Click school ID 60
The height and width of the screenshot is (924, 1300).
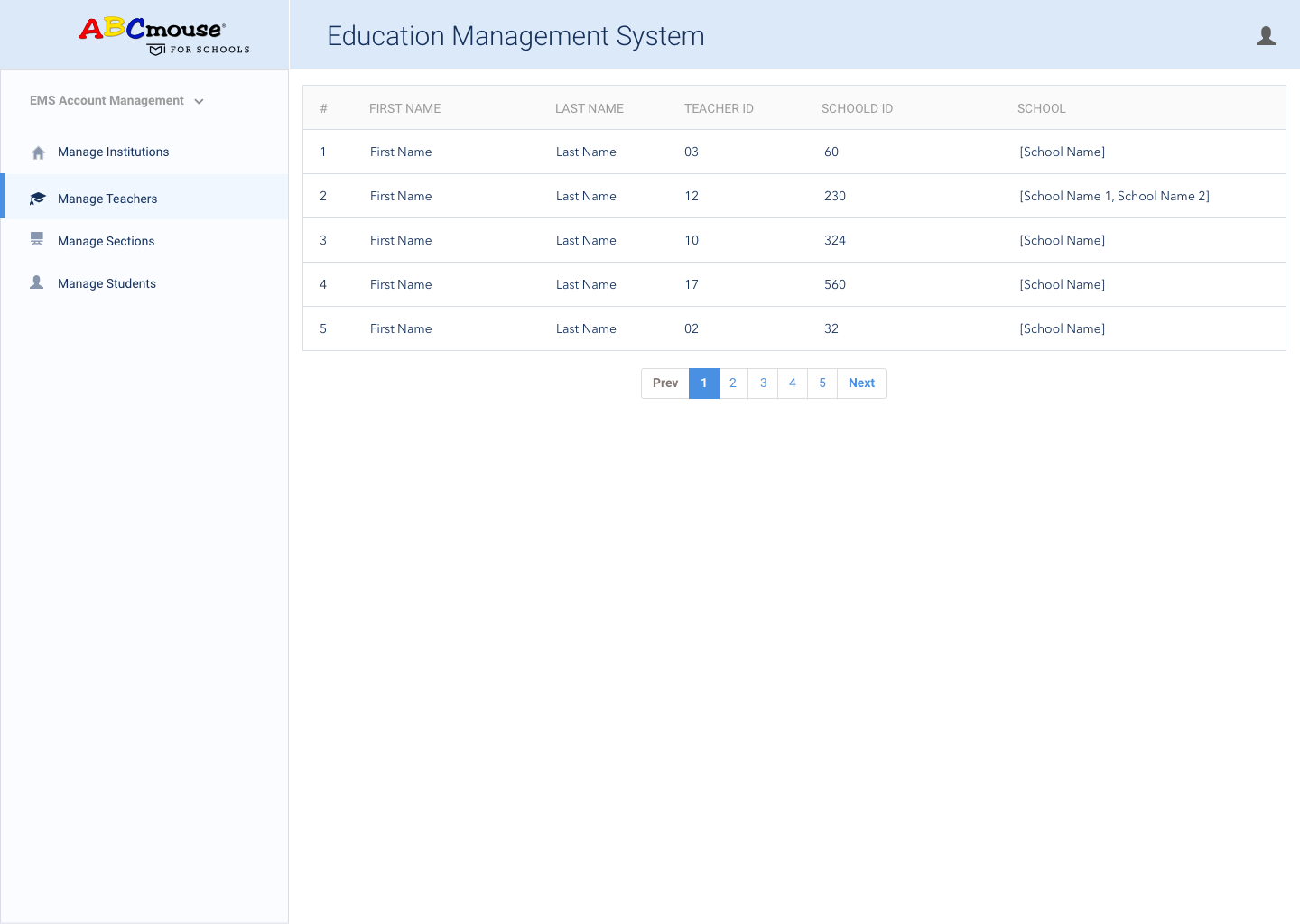click(831, 152)
